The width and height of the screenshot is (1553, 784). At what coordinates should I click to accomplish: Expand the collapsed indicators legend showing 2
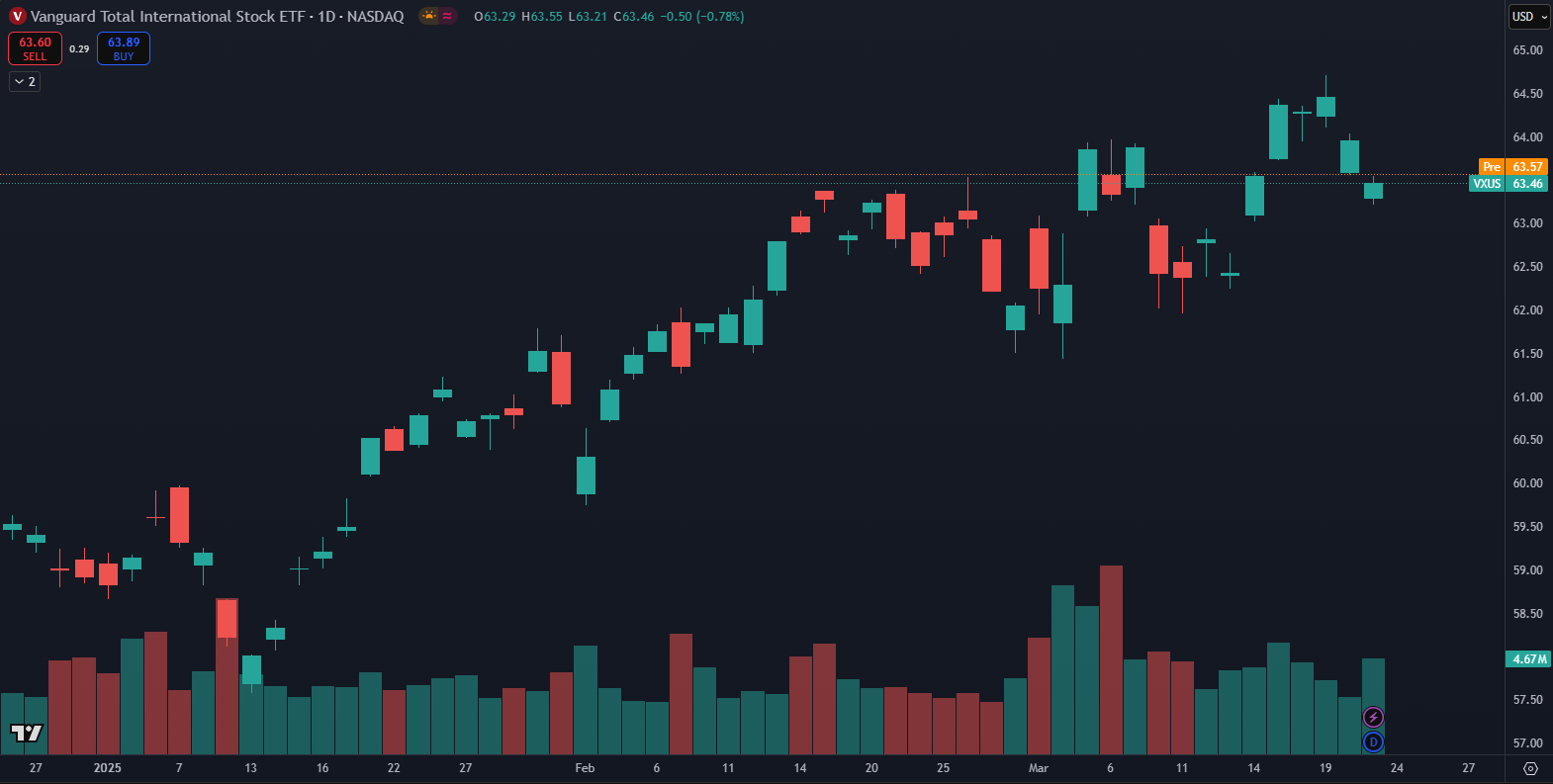click(25, 82)
